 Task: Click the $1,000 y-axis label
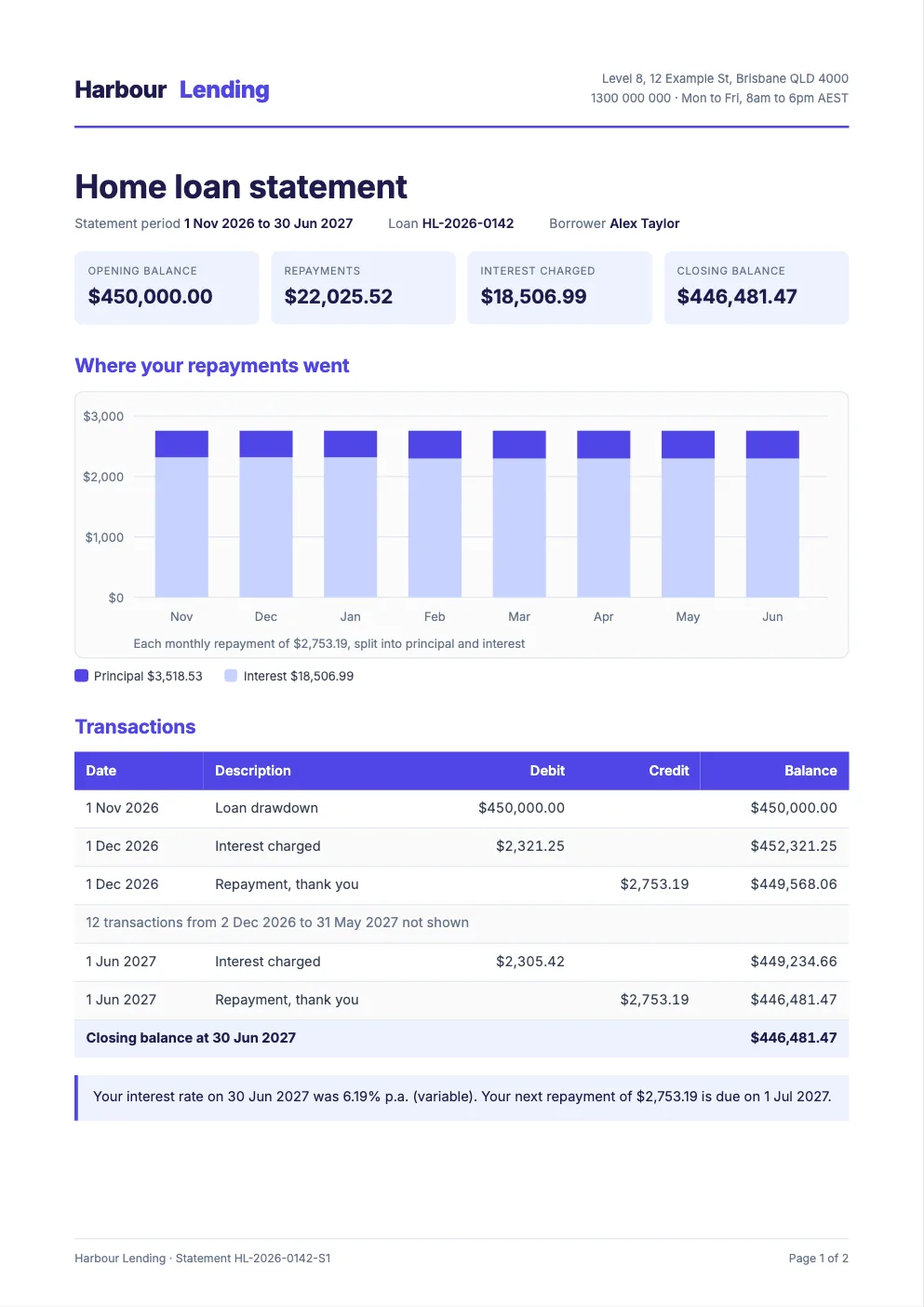click(104, 537)
